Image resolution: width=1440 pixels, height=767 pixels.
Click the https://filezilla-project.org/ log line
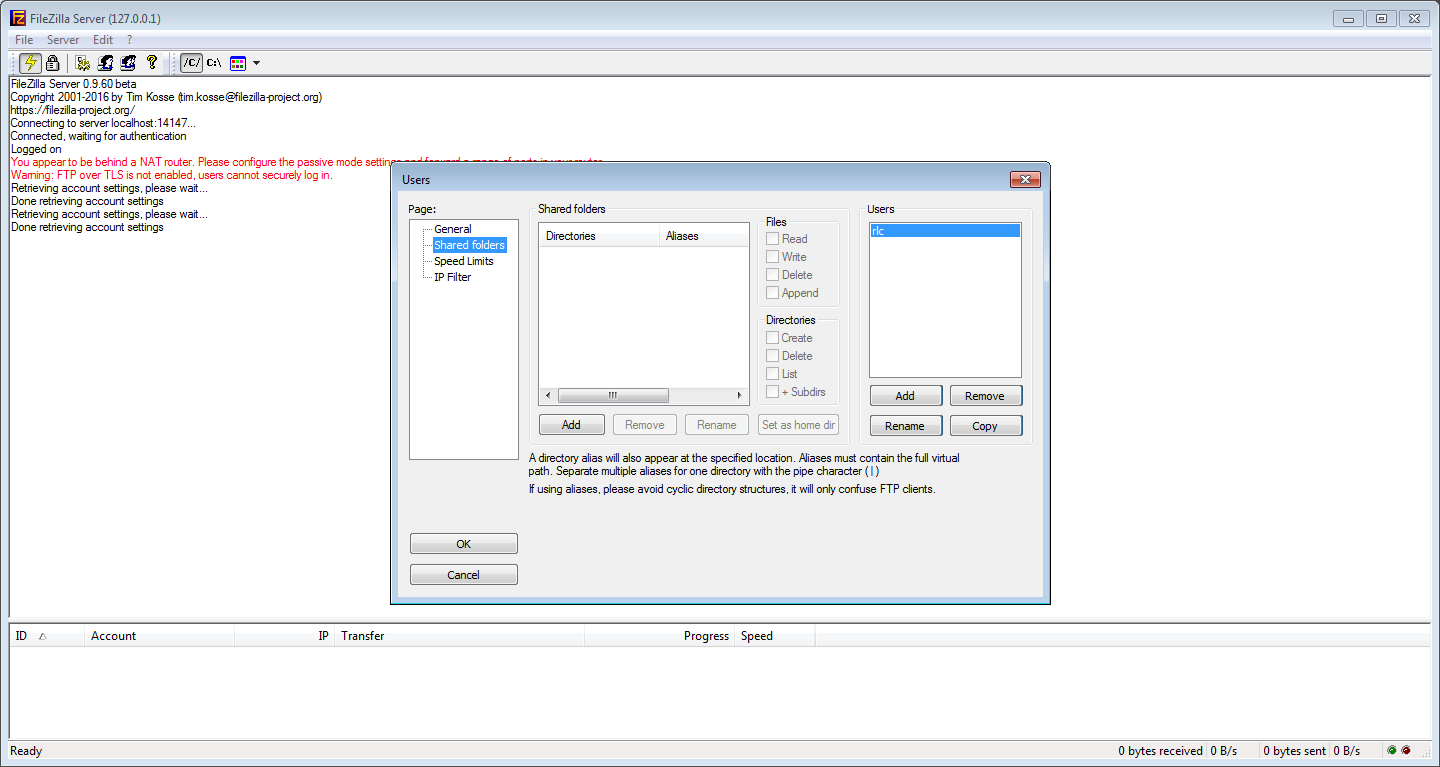coord(73,110)
